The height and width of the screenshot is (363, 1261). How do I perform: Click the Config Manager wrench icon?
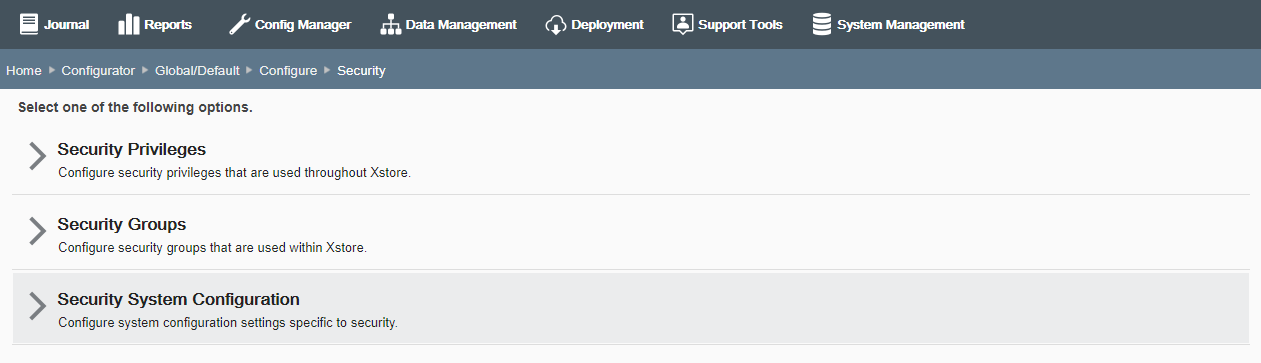pyautogui.click(x=239, y=24)
